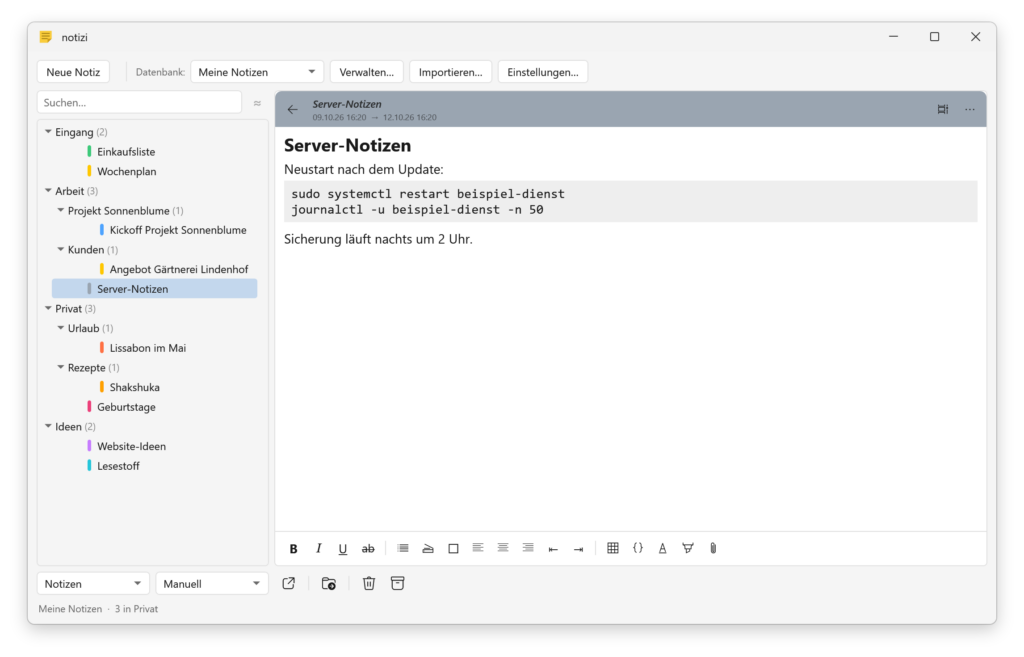1024x657 pixels.
Task: Click the red color marker of Lissabon im Mai
Action: pos(101,348)
